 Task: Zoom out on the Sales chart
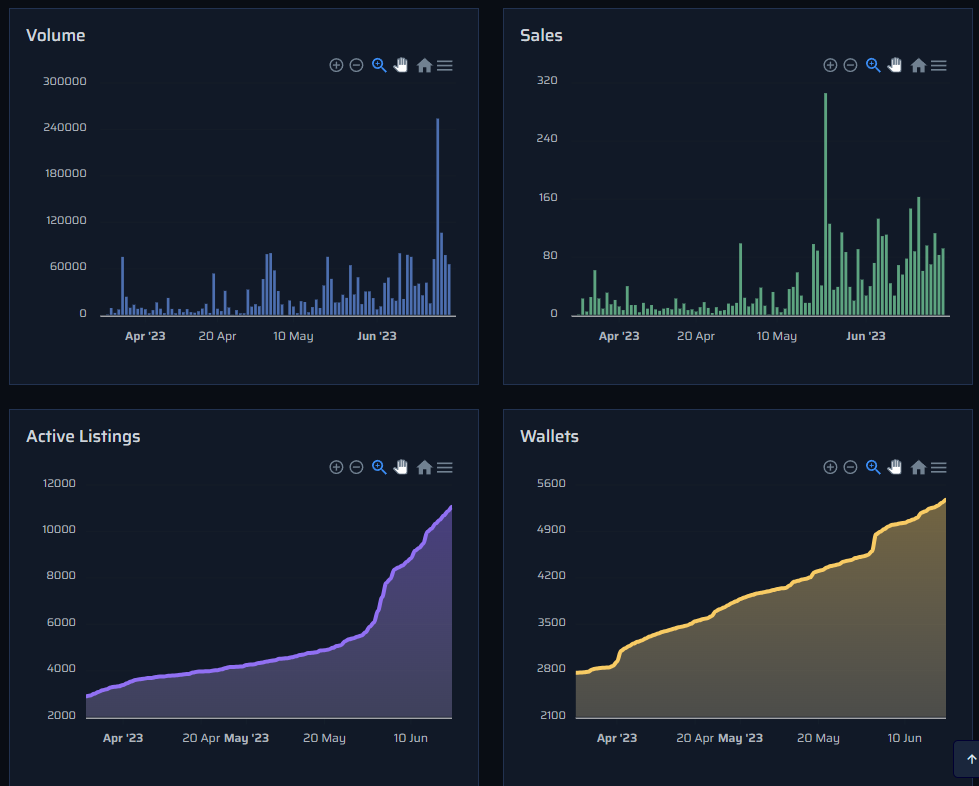[x=850, y=65]
